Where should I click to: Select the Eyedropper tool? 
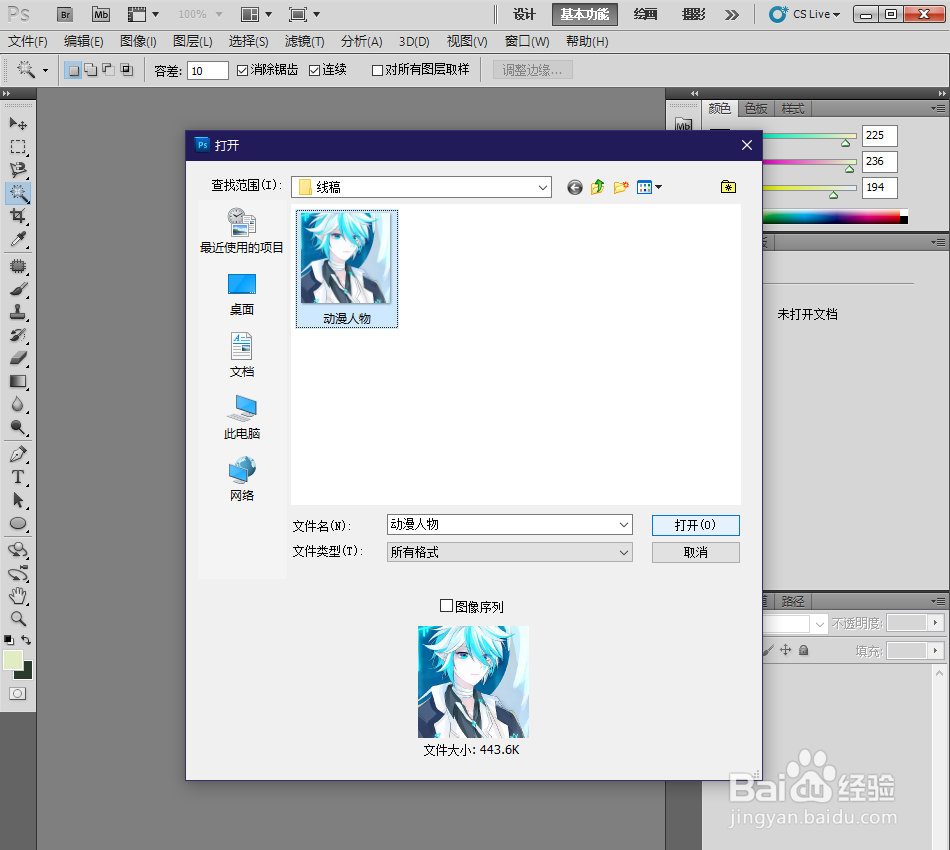[x=18, y=239]
